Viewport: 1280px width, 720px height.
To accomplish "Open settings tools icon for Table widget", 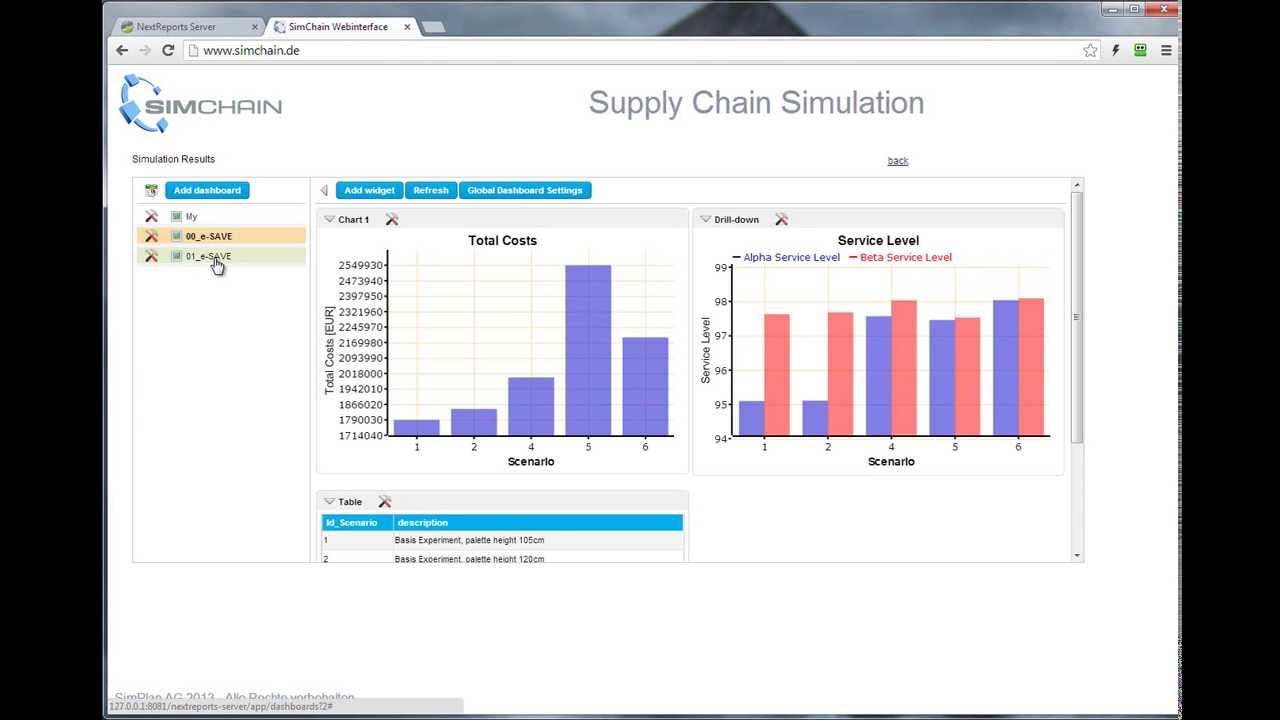I will (x=385, y=502).
